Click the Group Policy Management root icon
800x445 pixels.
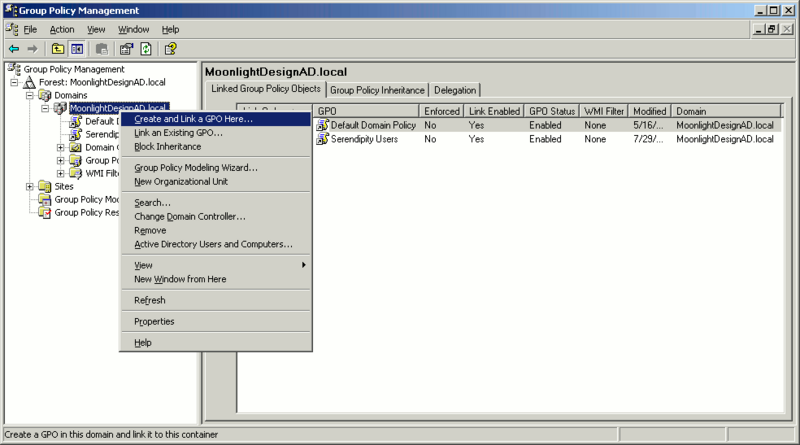pos(14,69)
